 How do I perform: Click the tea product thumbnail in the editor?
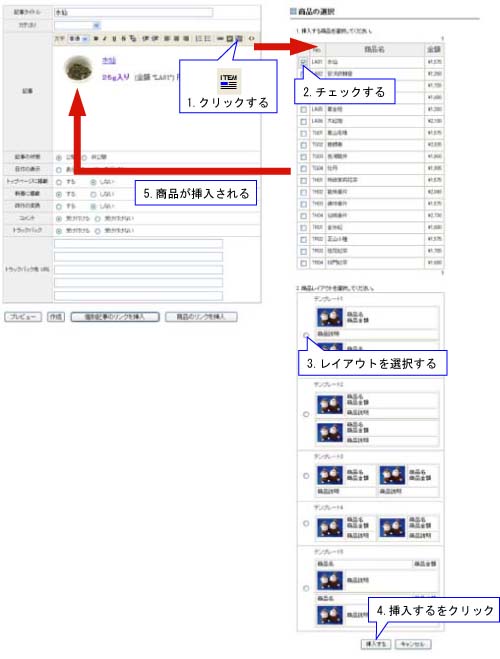pos(79,68)
